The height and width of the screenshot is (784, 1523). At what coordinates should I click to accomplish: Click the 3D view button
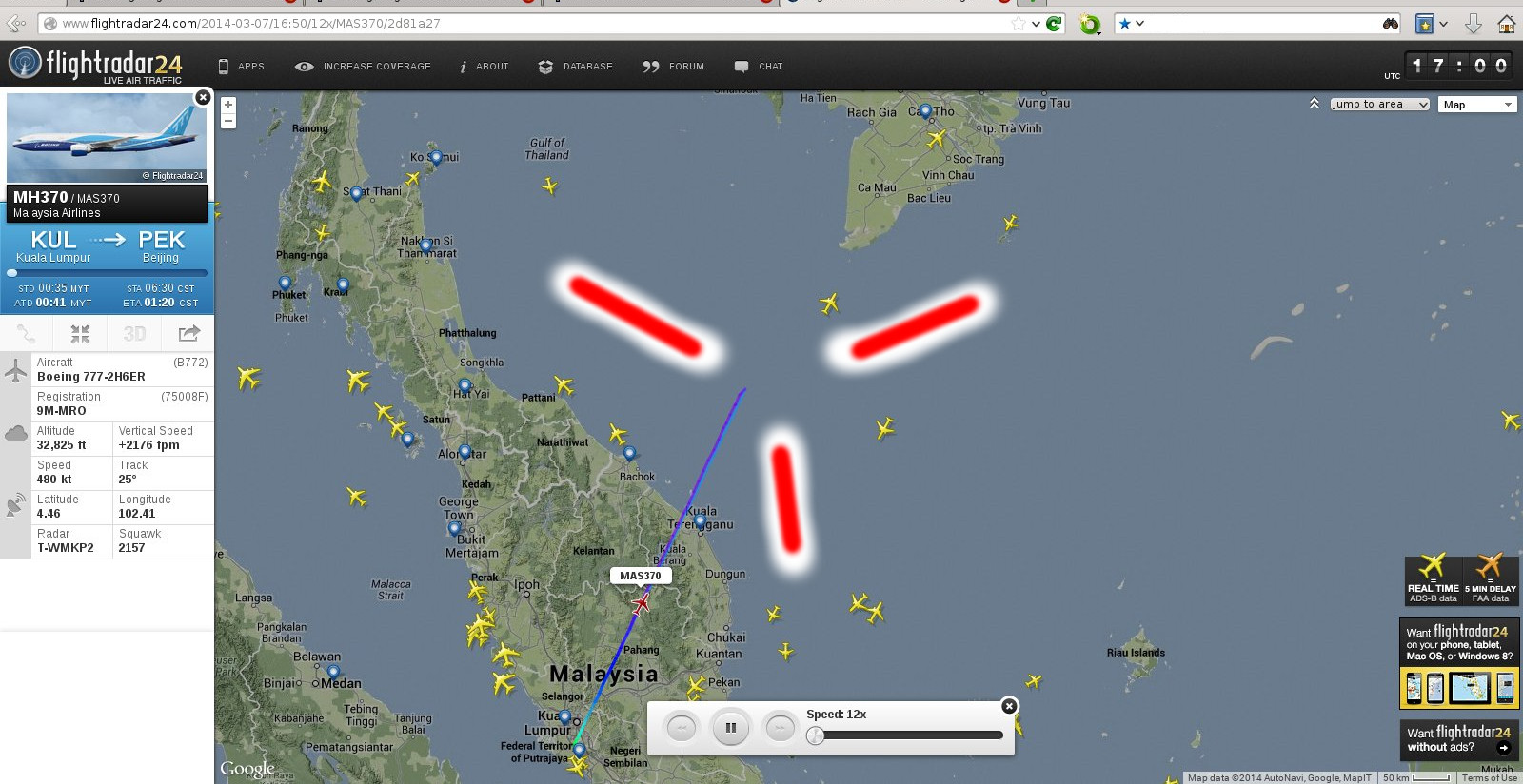coord(134,334)
